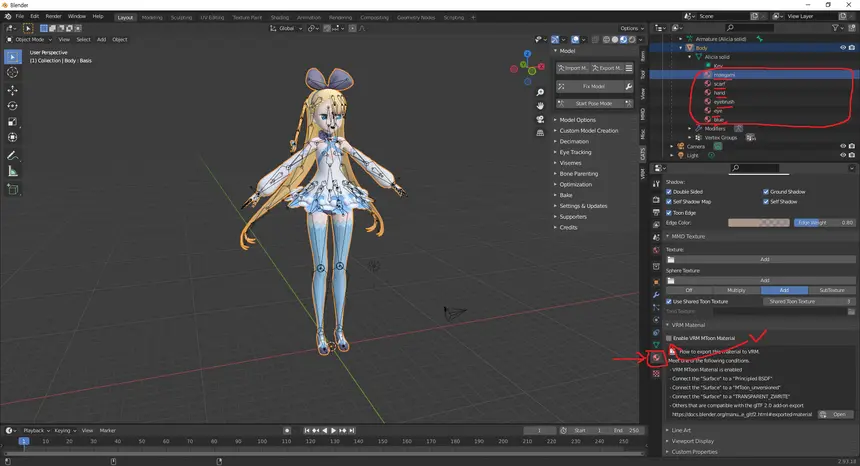Select the Scale tool
This screenshot has width=860, height=466.
point(13,122)
